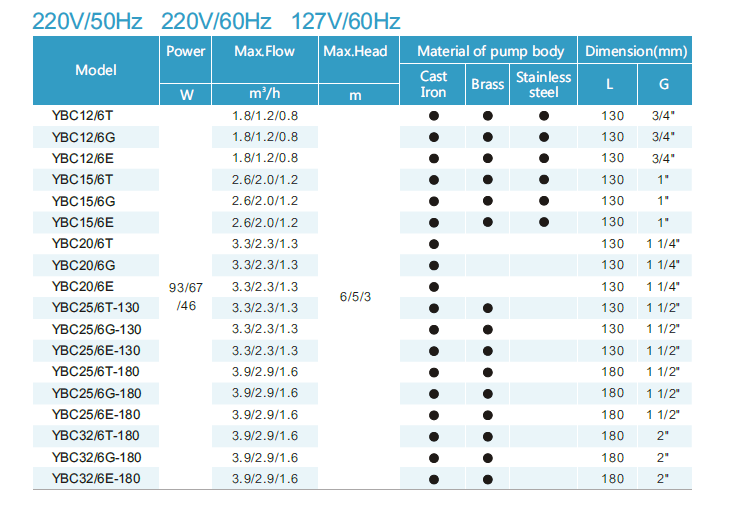
Task: Click the Brass dot in YBC25/6T-130 row
Action: click(x=488, y=308)
